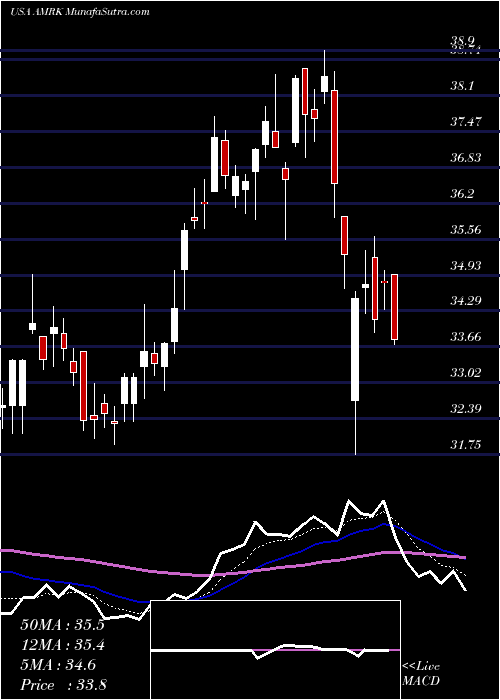This screenshot has height=700, width=500.
Task: Select the 34.29 price level label
Action: pos(466,300)
